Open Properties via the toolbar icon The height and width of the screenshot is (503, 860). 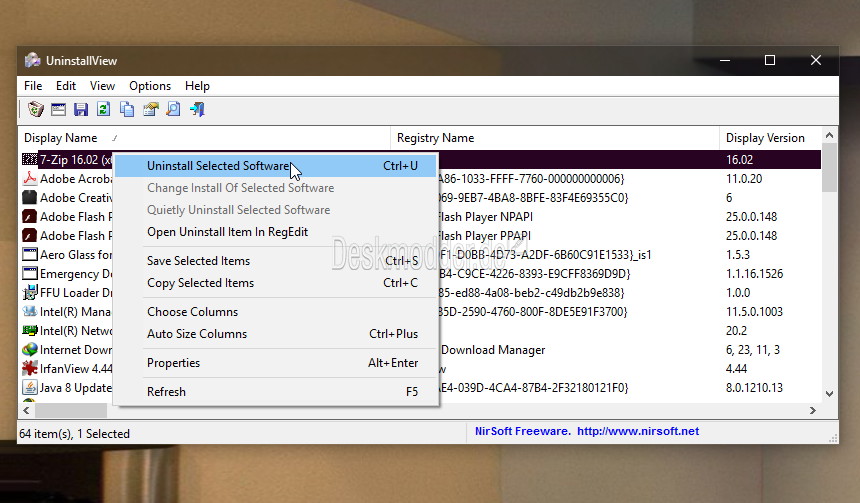click(150, 109)
